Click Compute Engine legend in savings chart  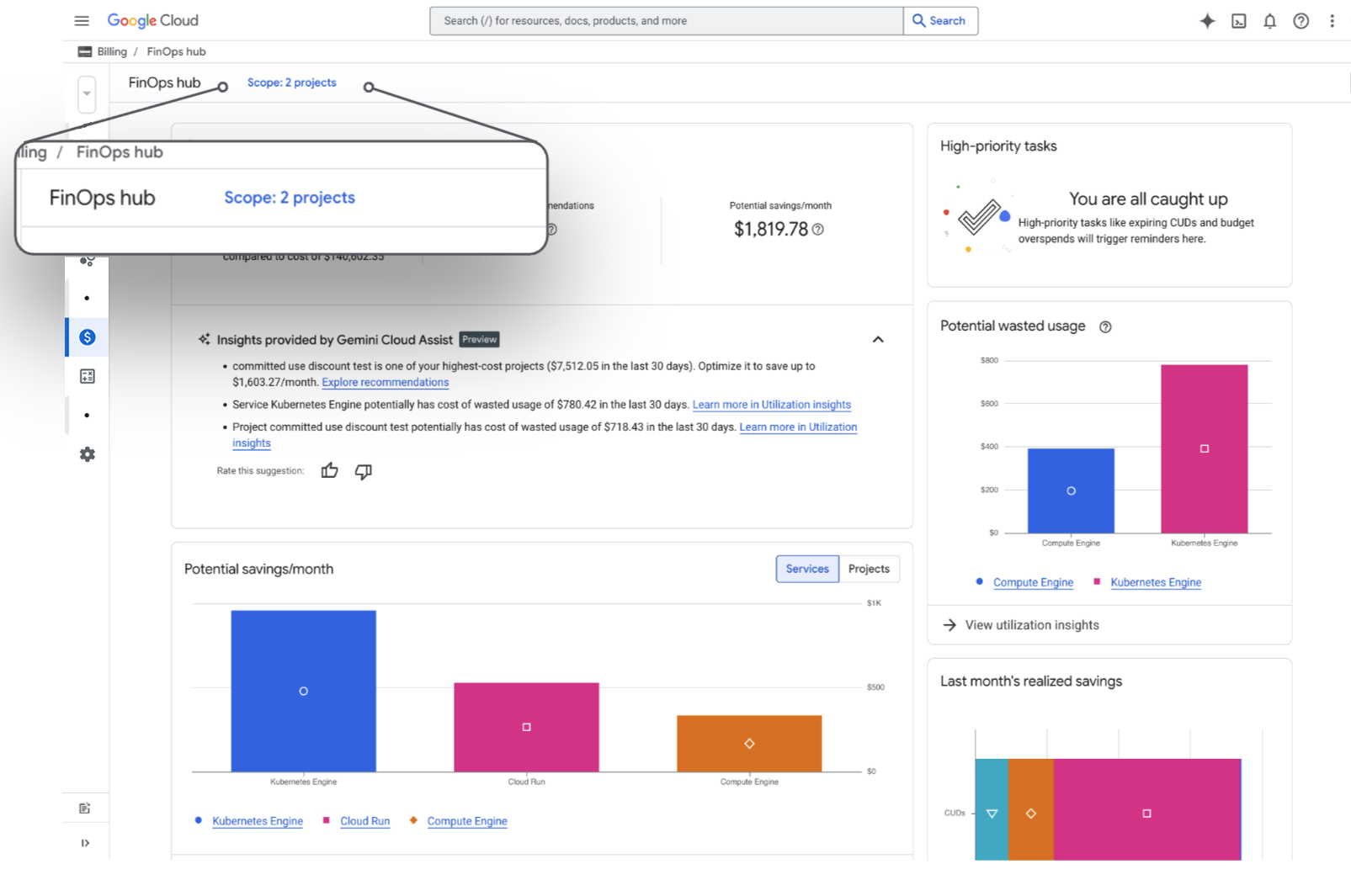(467, 821)
